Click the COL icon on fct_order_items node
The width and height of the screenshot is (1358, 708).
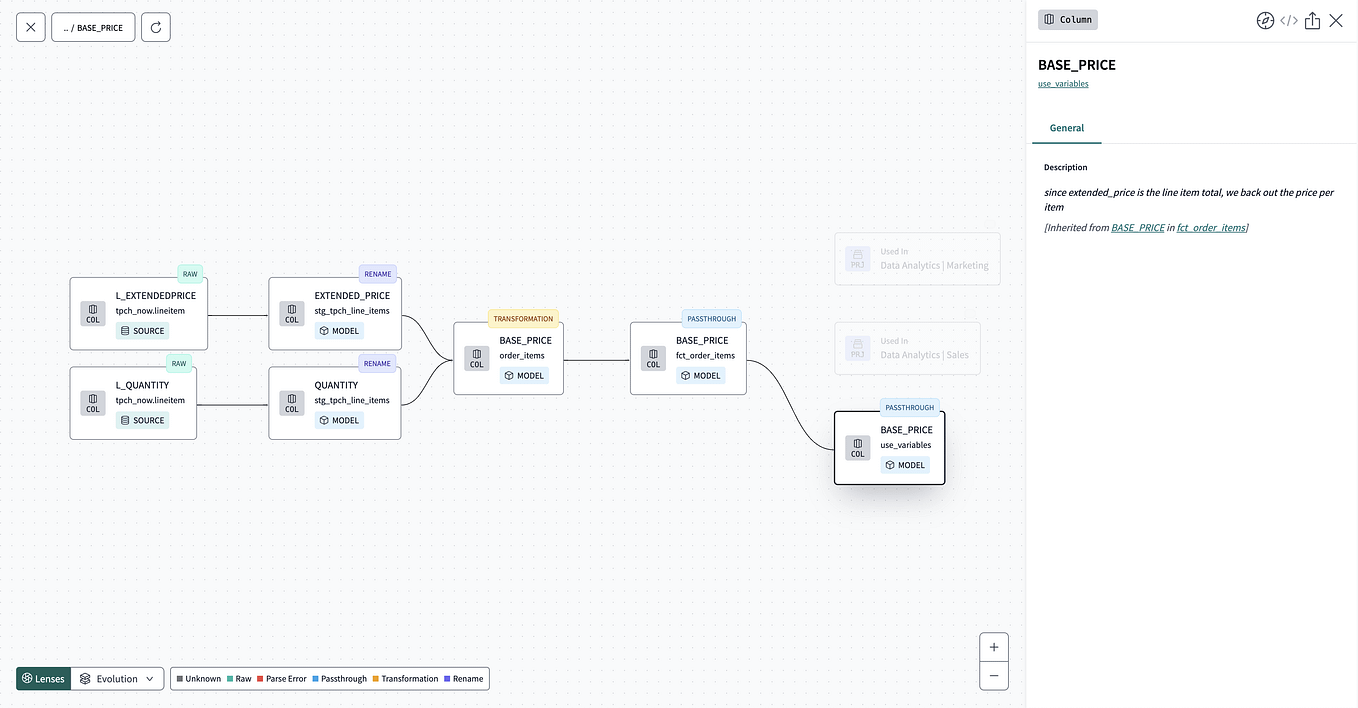[x=653, y=358]
